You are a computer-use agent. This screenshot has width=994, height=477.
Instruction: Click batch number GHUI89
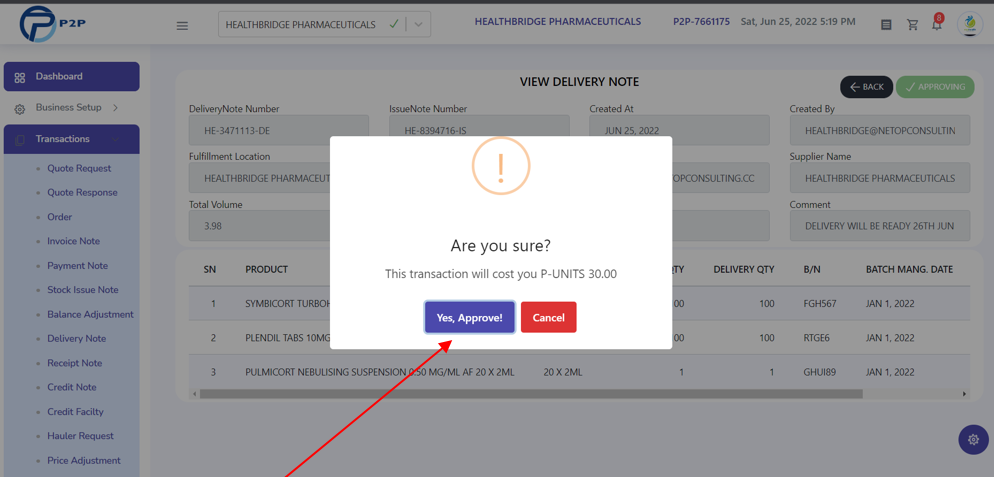click(x=820, y=372)
